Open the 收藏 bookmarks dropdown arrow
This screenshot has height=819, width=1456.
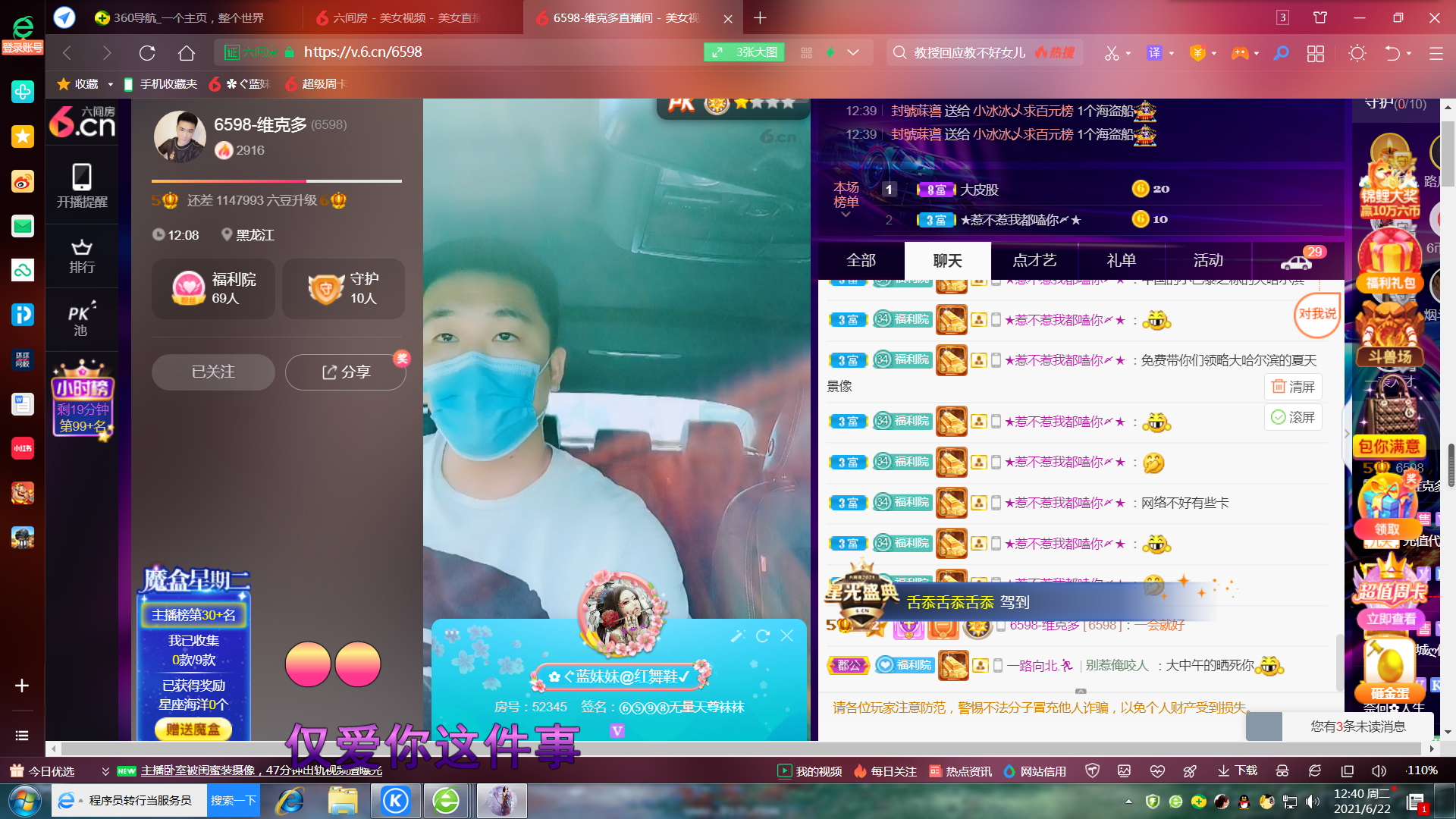pyautogui.click(x=110, y=84)
